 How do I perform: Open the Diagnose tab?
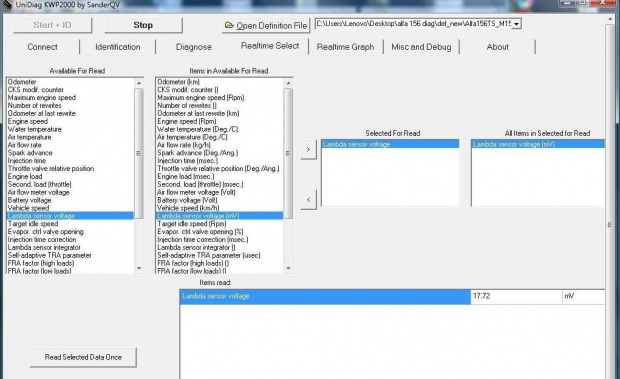coord(194,47)
